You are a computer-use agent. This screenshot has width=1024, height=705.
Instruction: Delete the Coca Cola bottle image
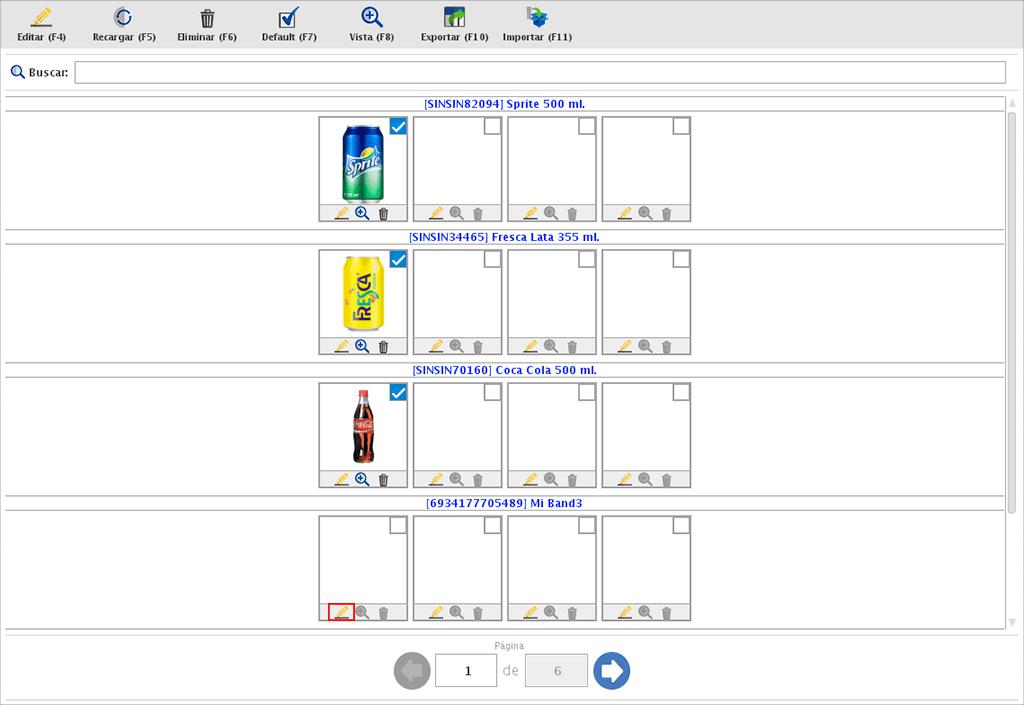[x=383, y=479]
